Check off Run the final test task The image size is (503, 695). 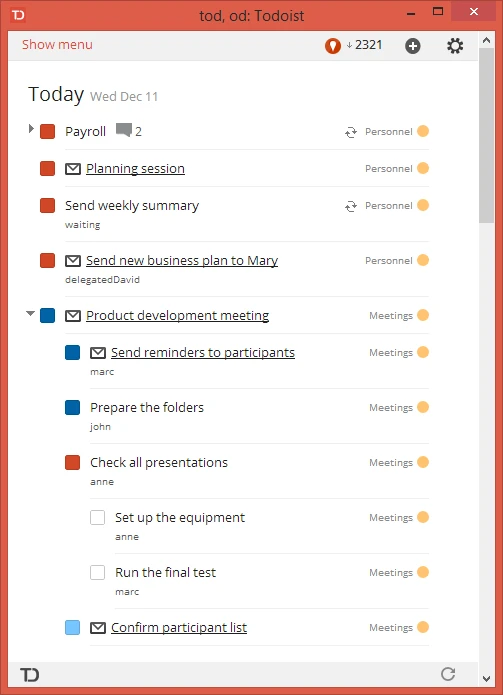pos(97,572)
